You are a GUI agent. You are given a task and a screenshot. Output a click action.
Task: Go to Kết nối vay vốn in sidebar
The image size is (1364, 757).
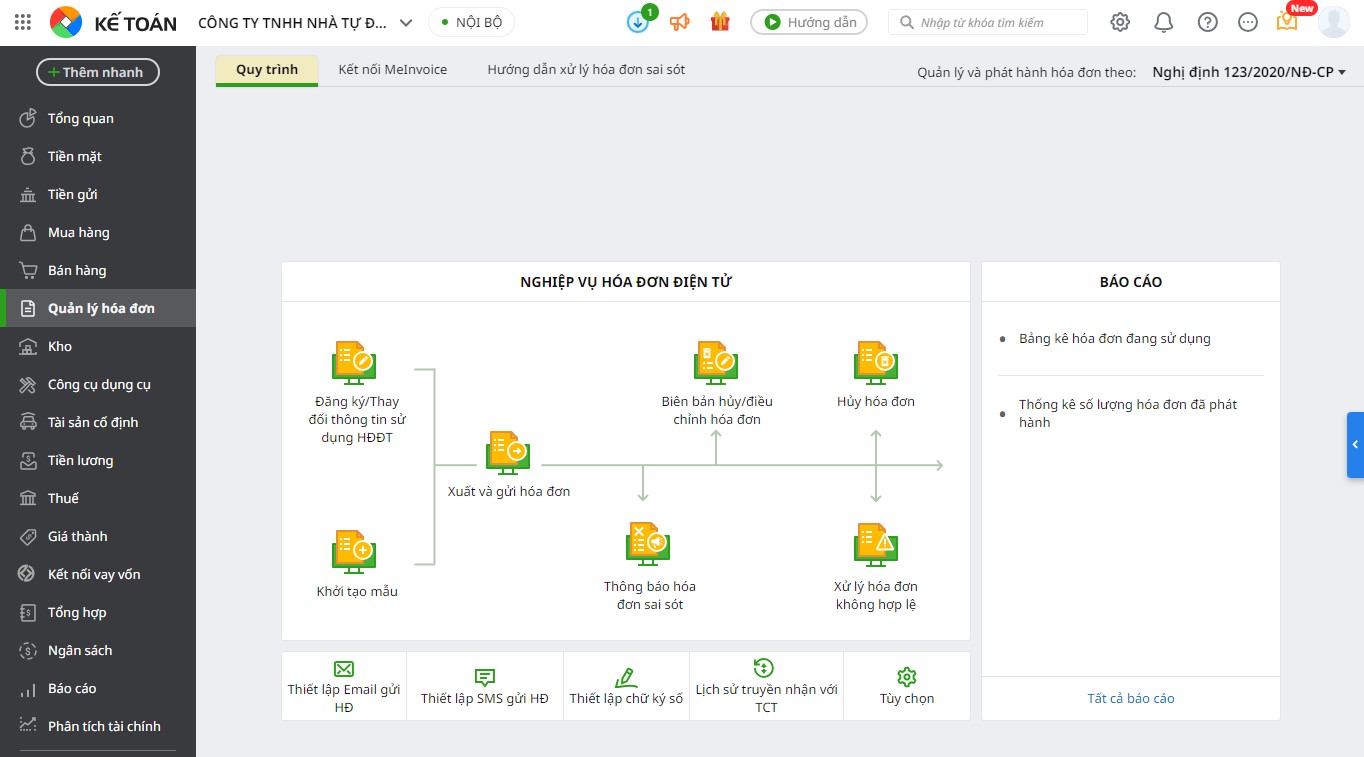click(x=98, y=574)
